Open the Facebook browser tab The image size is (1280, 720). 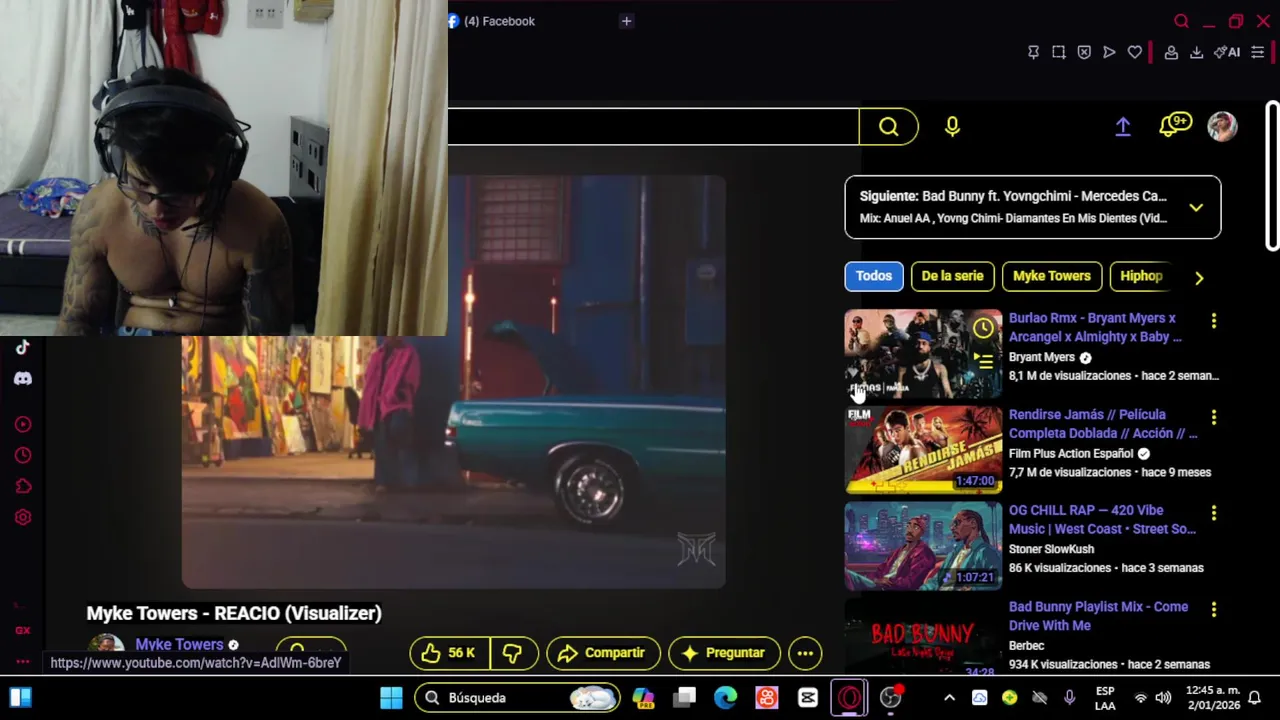coord(491,21)
